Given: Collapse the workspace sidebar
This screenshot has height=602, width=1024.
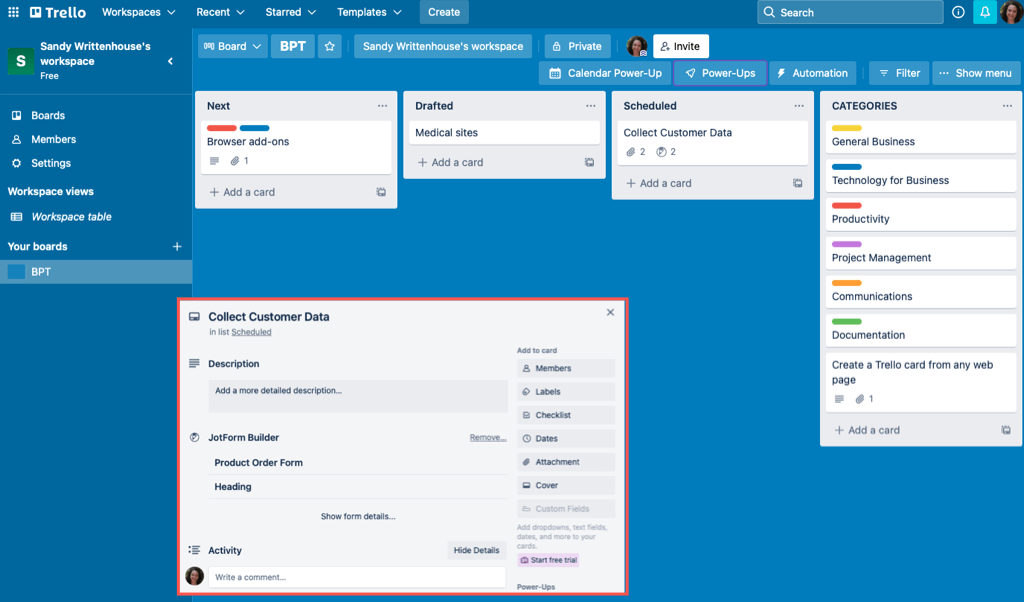Looking at the screenshot, I should click(170, 61).
